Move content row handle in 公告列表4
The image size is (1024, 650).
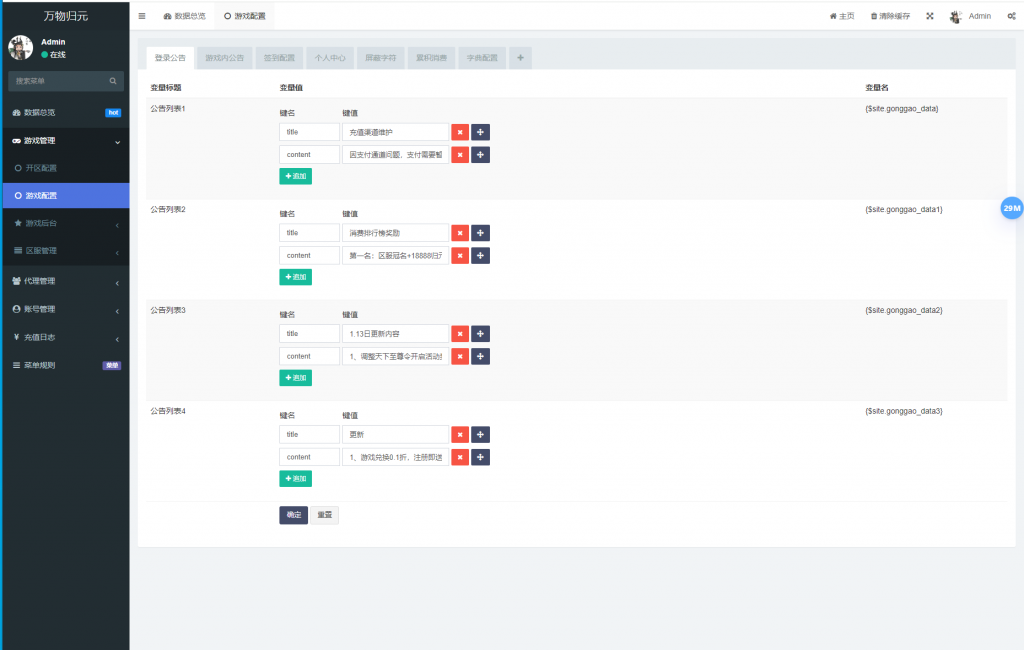click(x=480, y=457)
